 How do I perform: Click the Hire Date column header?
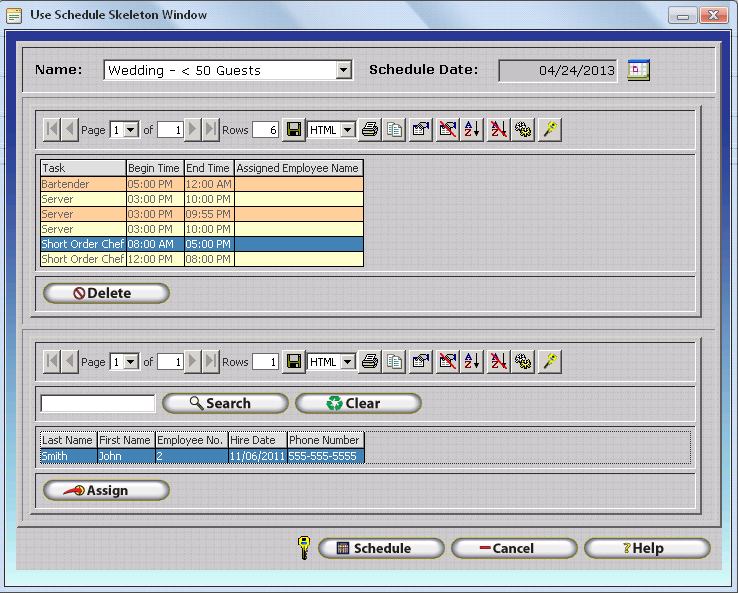pyautogui.click(x=257, y=440)
